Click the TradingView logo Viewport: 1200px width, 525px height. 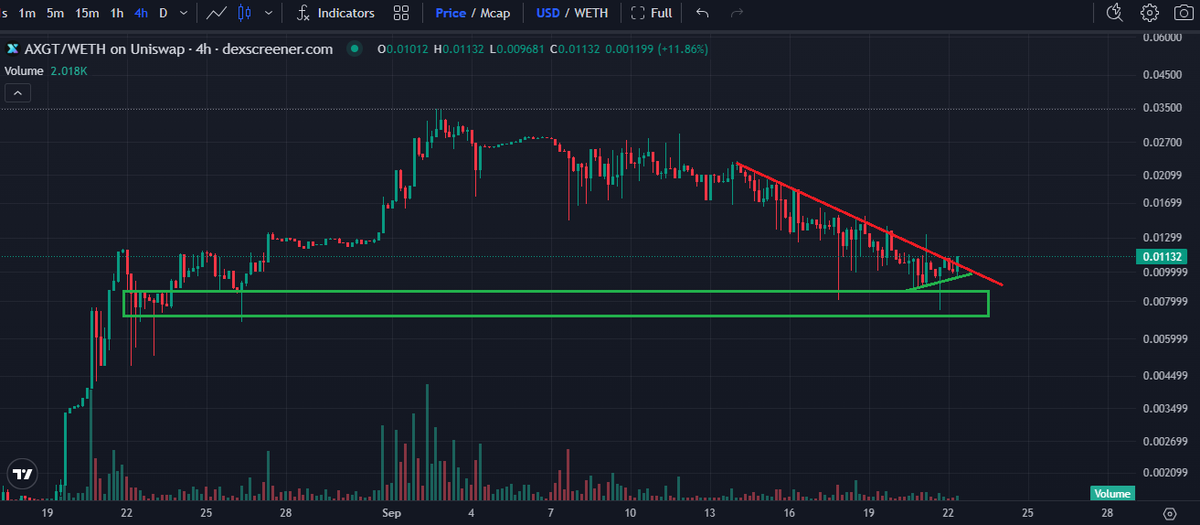(x=21, y=473)
